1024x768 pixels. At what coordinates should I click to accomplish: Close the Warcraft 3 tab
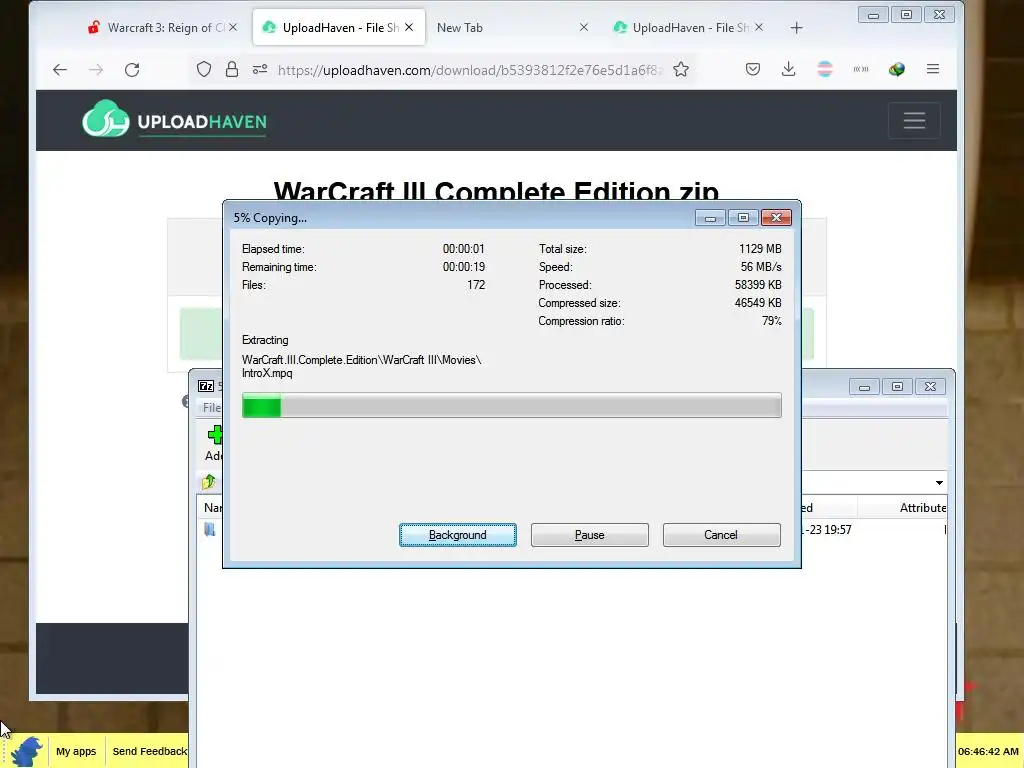point(232,27)
